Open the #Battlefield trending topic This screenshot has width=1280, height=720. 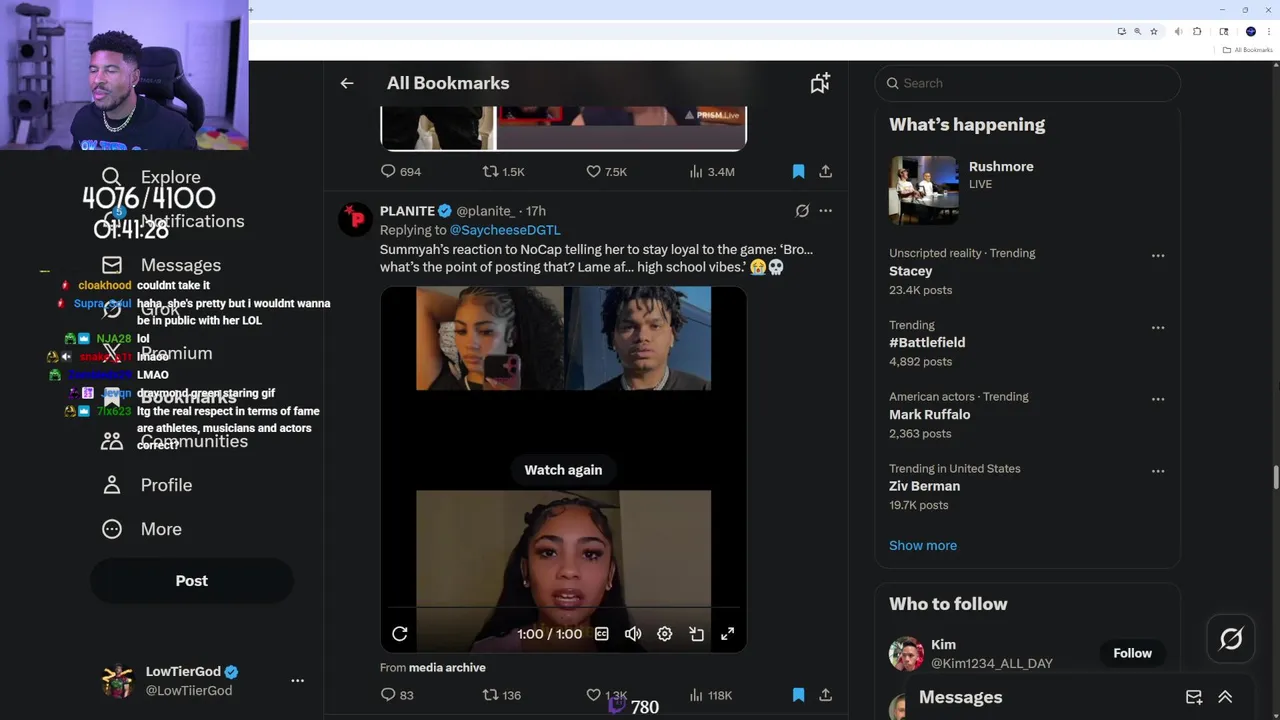click(x=927, y=343)
